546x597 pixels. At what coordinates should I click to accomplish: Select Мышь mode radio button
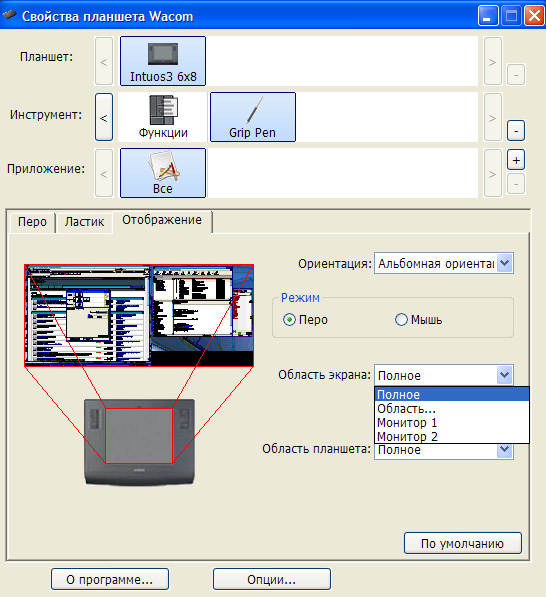click(401, 319)
